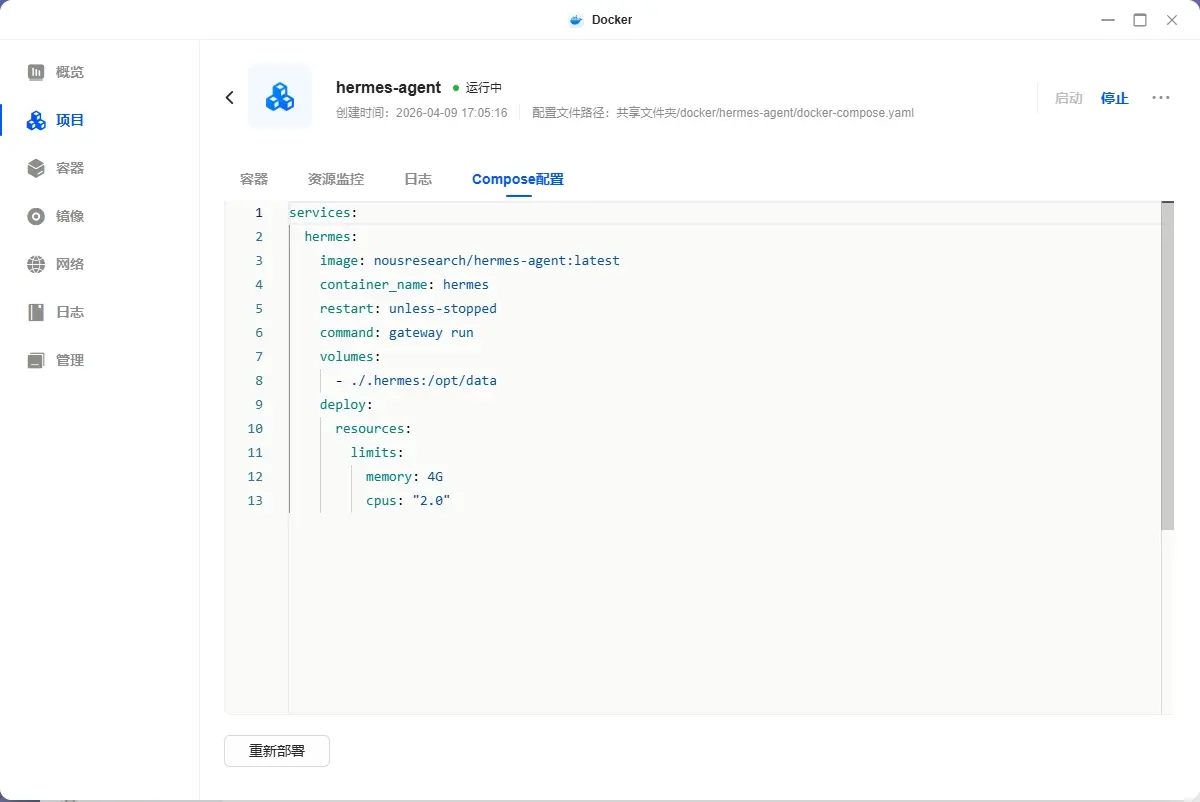
Task: Click line 6 command: gateway run
Action: pos(395,332)
